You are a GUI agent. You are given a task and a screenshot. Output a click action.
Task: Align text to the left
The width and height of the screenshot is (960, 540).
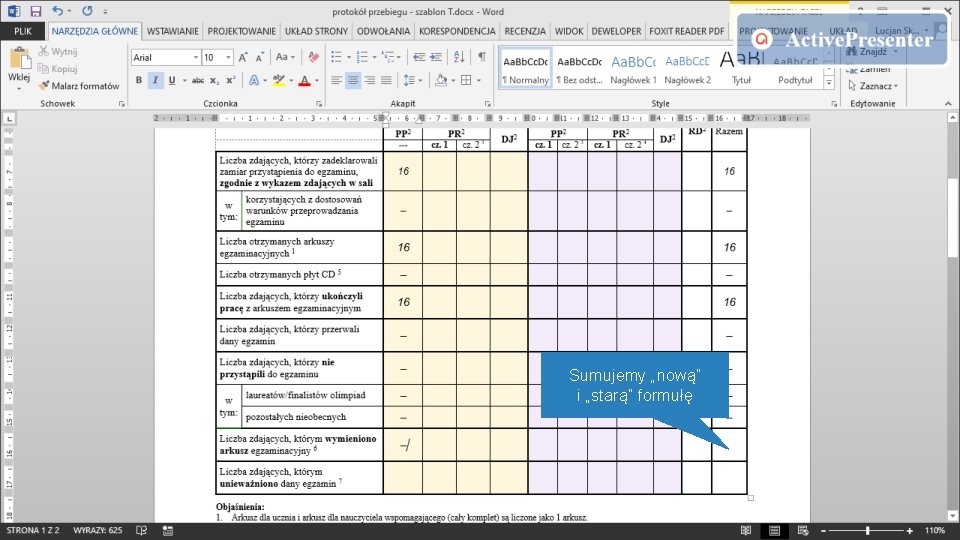[336, 80]
